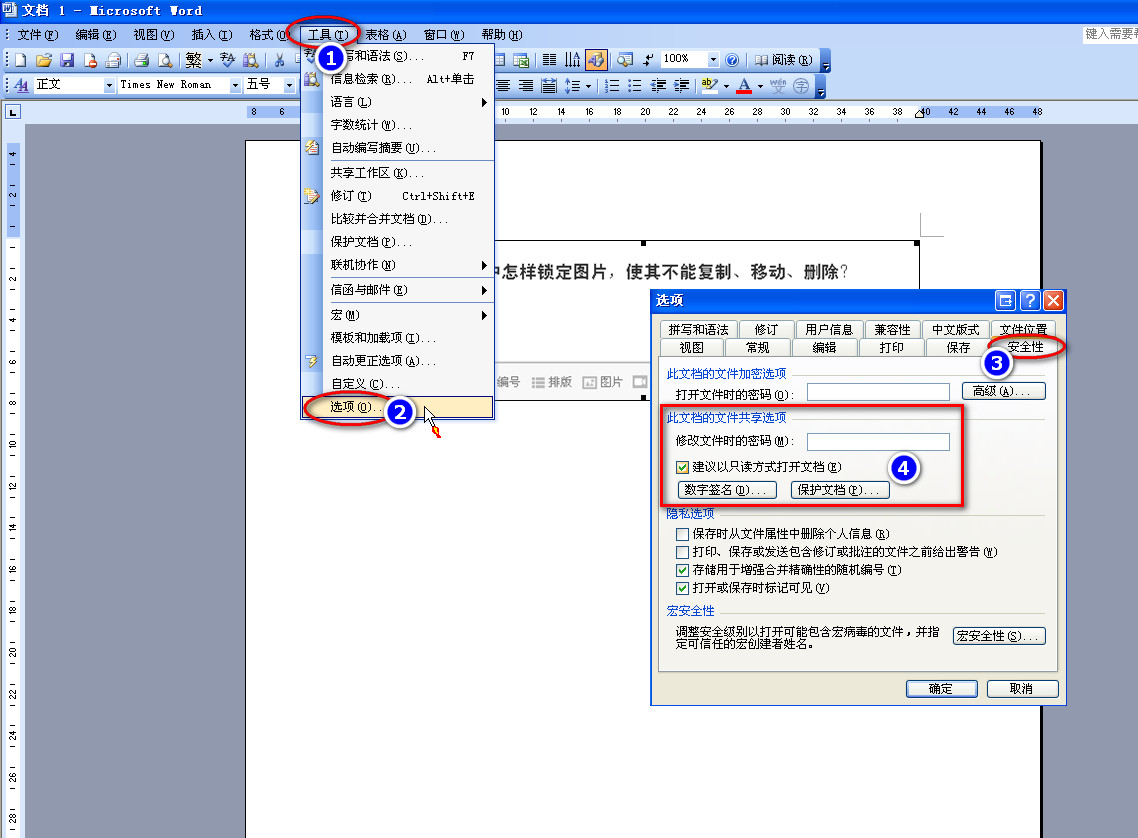Open the Times New Roman font dropdown
The width and height of the screenshot is (1138, 838).
pyautogui.click(x=234, y=84)
